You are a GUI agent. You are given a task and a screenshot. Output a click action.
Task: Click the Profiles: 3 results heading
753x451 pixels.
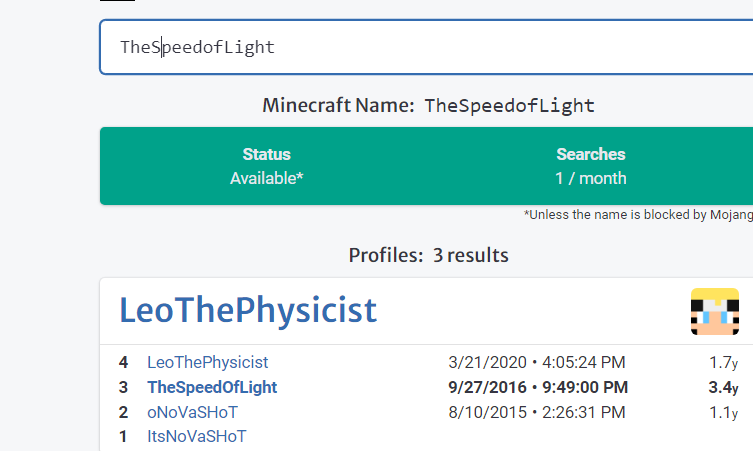pyautogui.click(x=428, y=255)
